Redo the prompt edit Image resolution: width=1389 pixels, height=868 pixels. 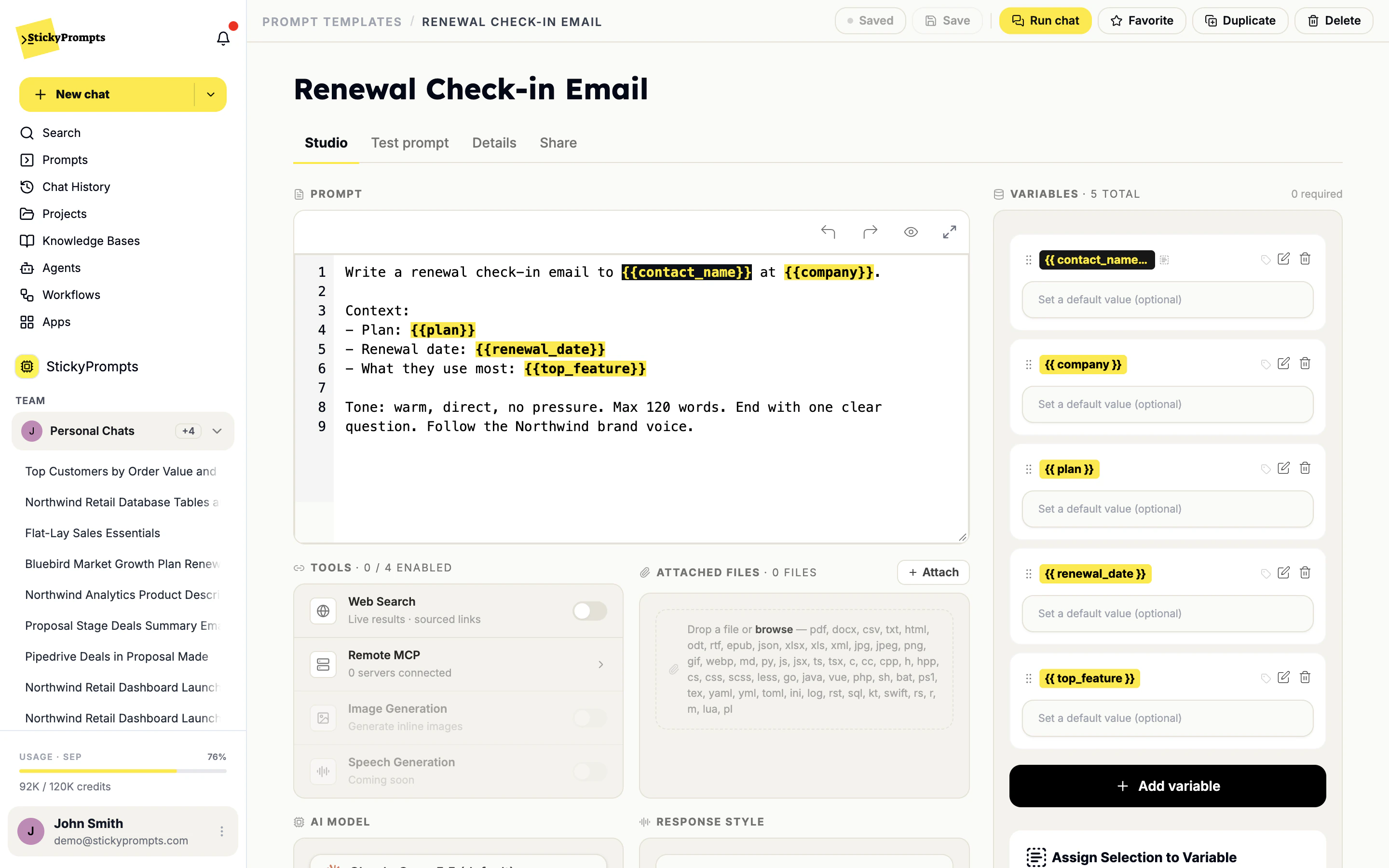pos(870,232)
